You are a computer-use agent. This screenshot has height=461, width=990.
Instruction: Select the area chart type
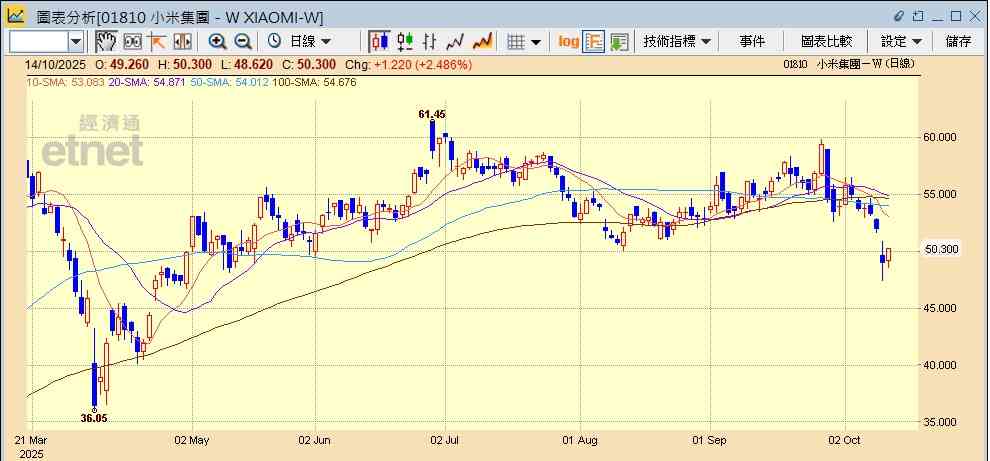(x=483, y=41)
